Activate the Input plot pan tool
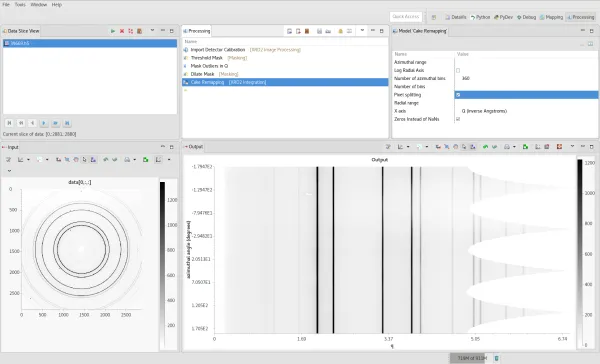Image resolution: width=600 pixels, height=364 pixels. click(76, 160)
